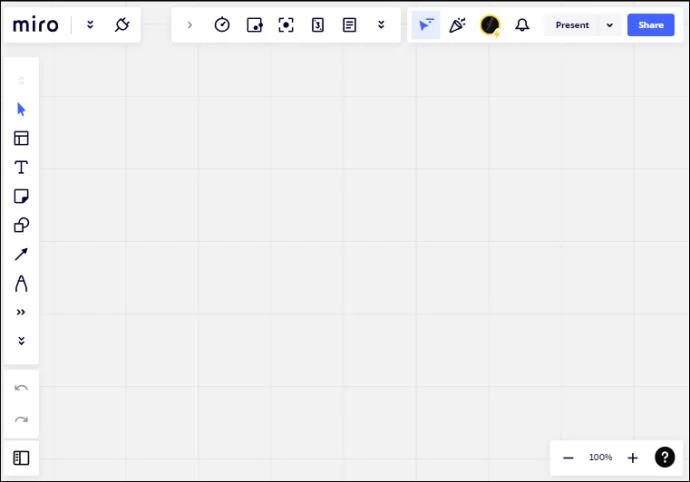The height and width of the screenshot is (482, 690).
Task: Toggle the frames side panel
Action: tap(21, 458)
